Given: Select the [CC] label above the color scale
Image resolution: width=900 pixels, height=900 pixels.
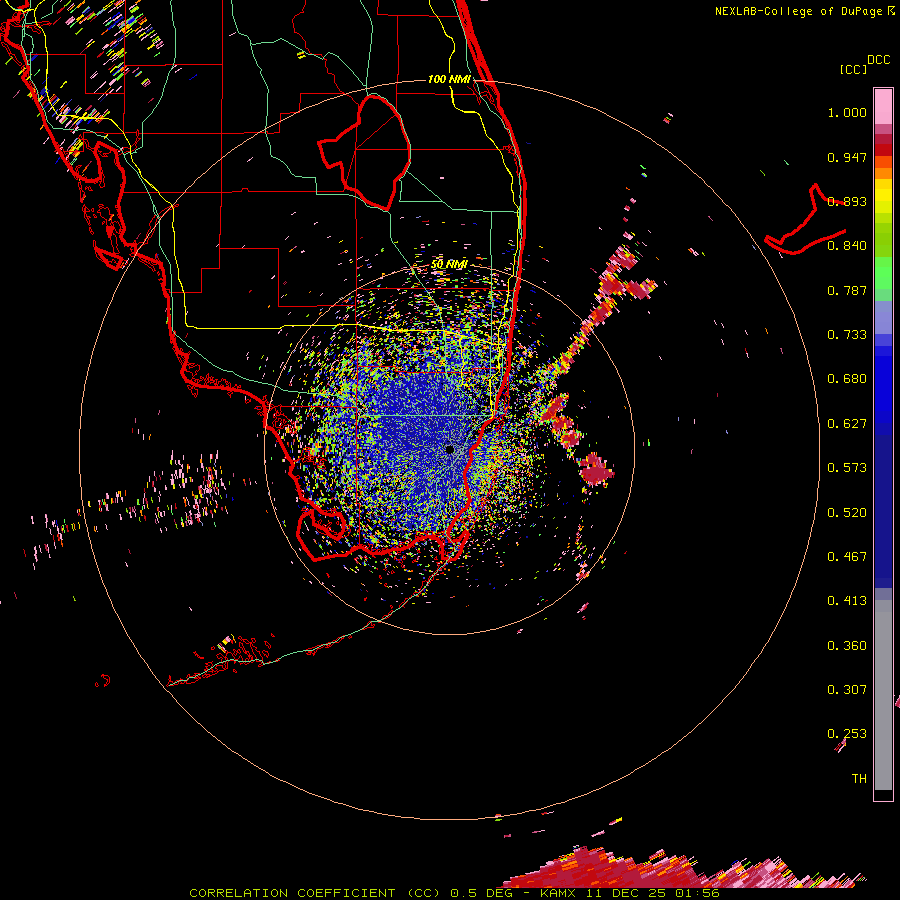Looking at the screenshot, I should tap(853, 69).
